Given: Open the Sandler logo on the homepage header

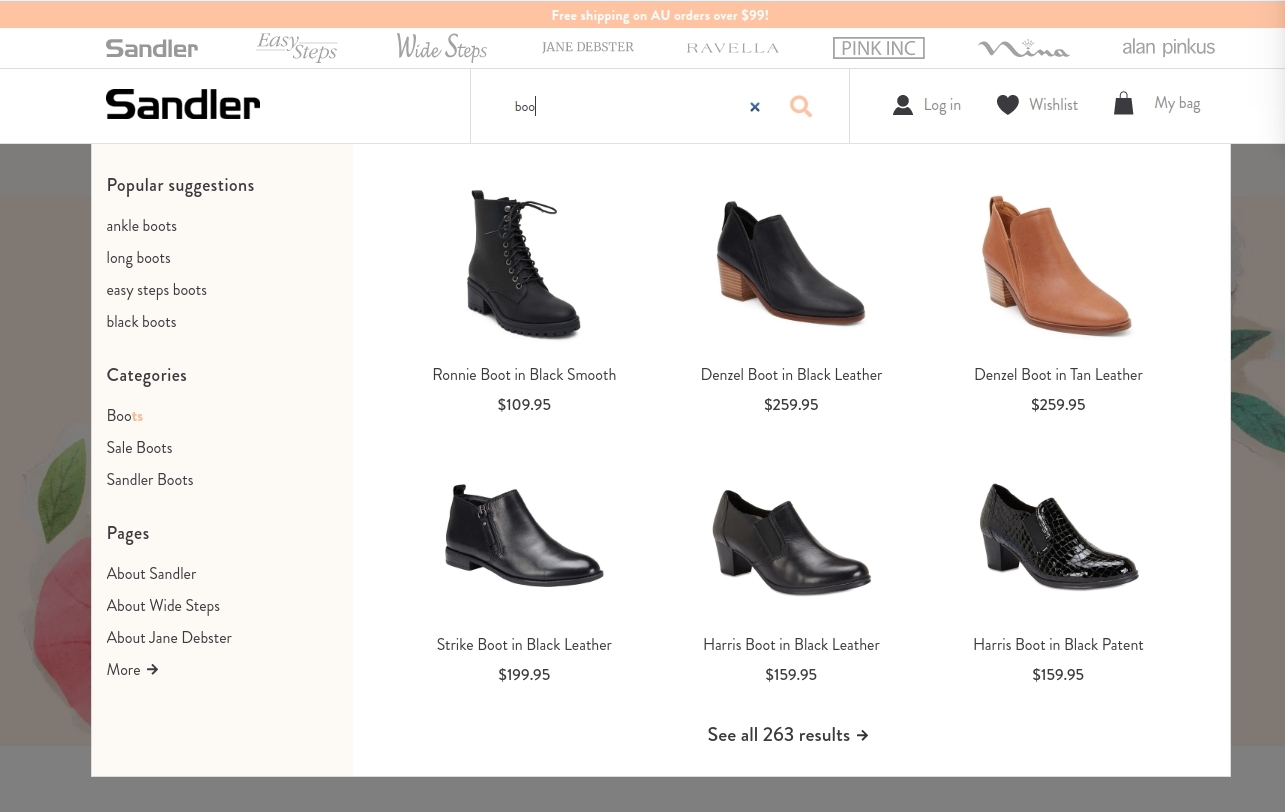Looking at the screenshot, I should click(x=182, y=104).
